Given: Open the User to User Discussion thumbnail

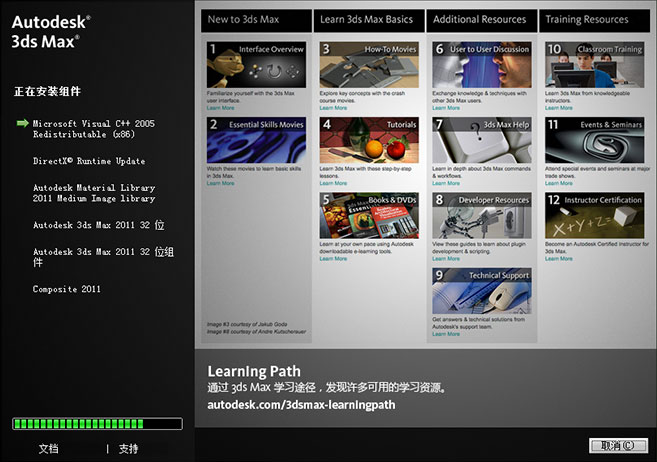Looking at the screenshot, I should [482, 65].
